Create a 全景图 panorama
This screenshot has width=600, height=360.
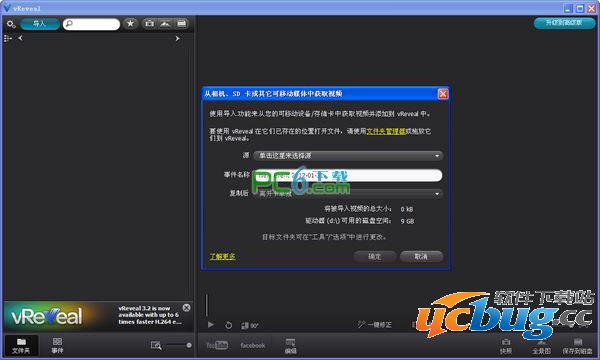[x=541, y=346]
